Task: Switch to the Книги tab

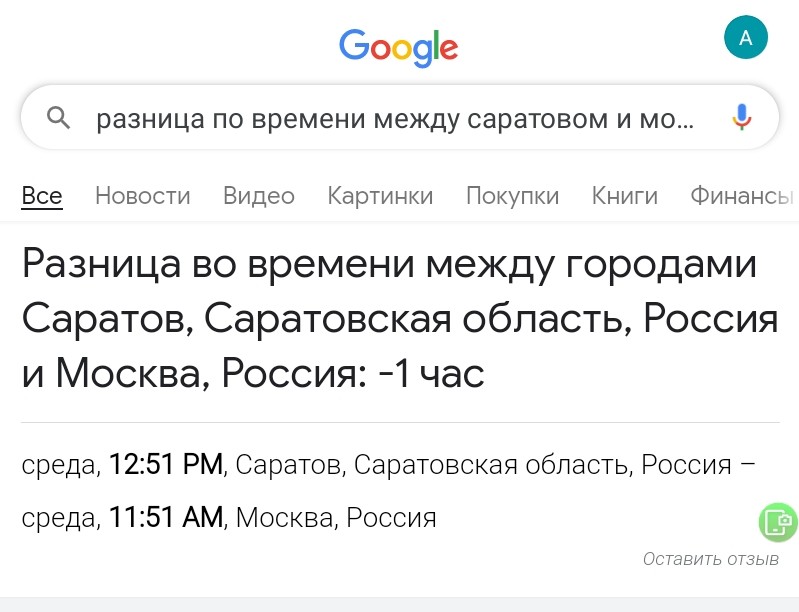Action: 624,196
